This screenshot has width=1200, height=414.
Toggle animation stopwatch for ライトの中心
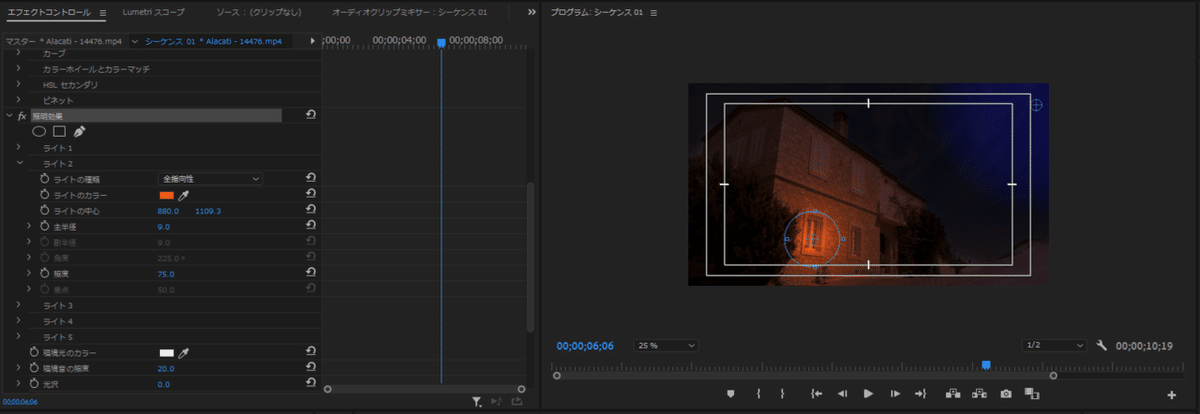pos(44,211)
